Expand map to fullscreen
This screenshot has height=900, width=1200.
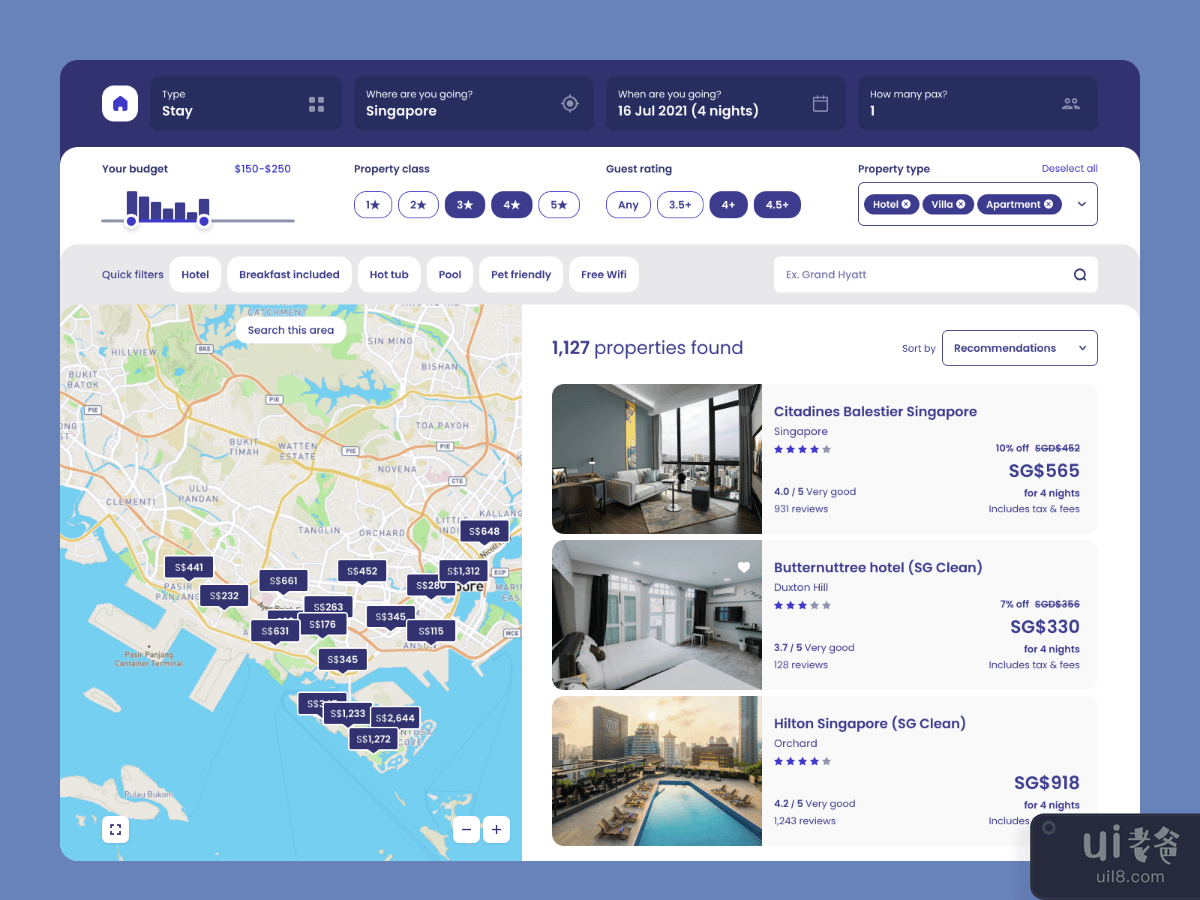pyautogui.click(x=115, y=829)
